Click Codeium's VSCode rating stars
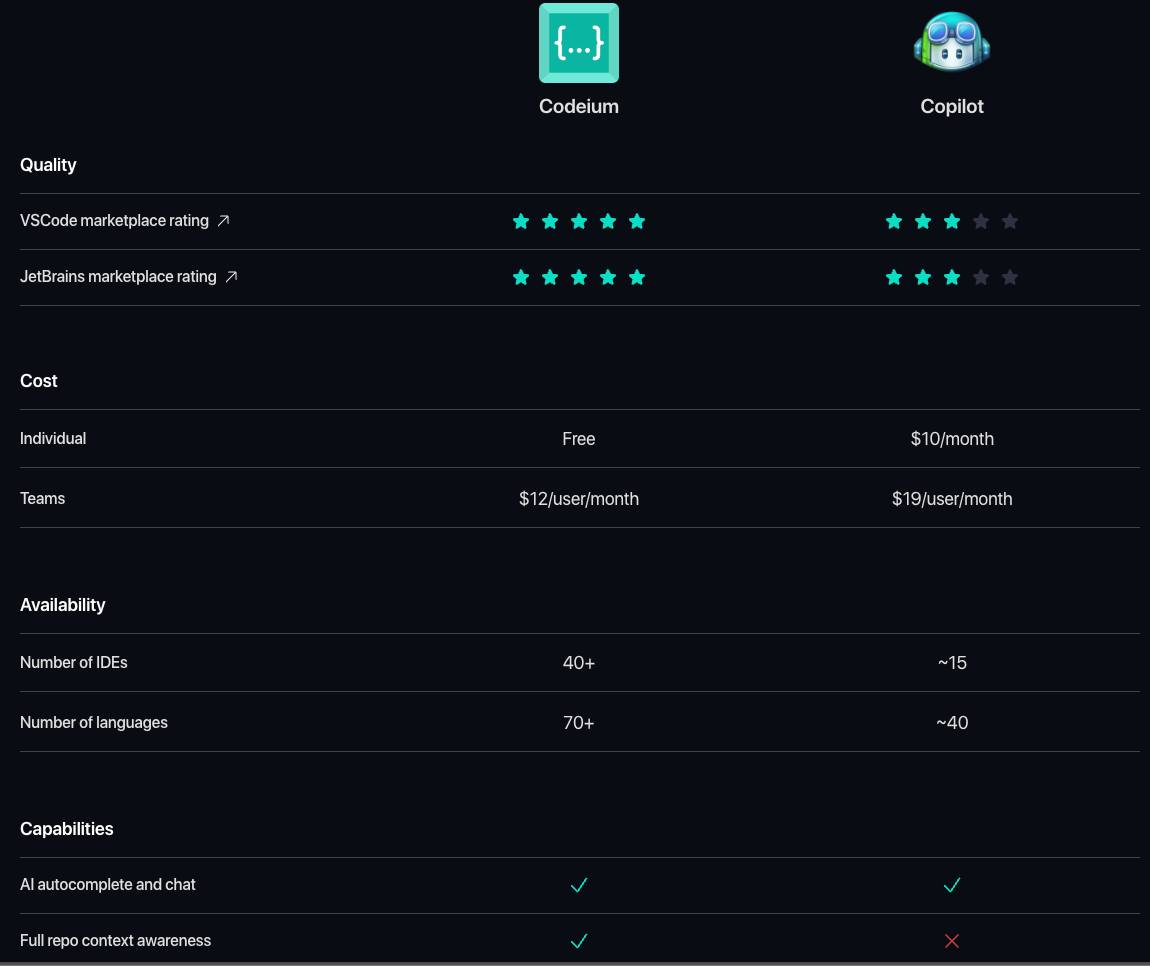Image resolution: width=1150 pixels, height=966 pixels. (x=579, y=221)
